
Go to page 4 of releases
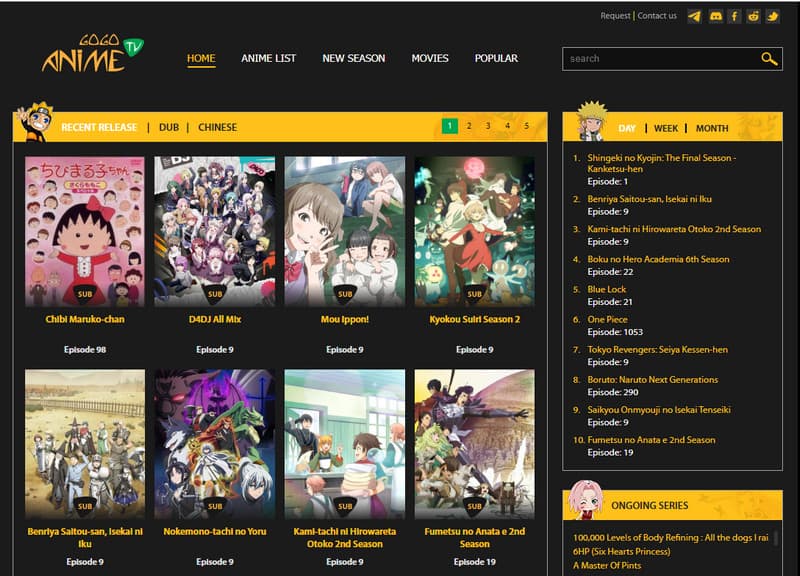click(507, 126)
